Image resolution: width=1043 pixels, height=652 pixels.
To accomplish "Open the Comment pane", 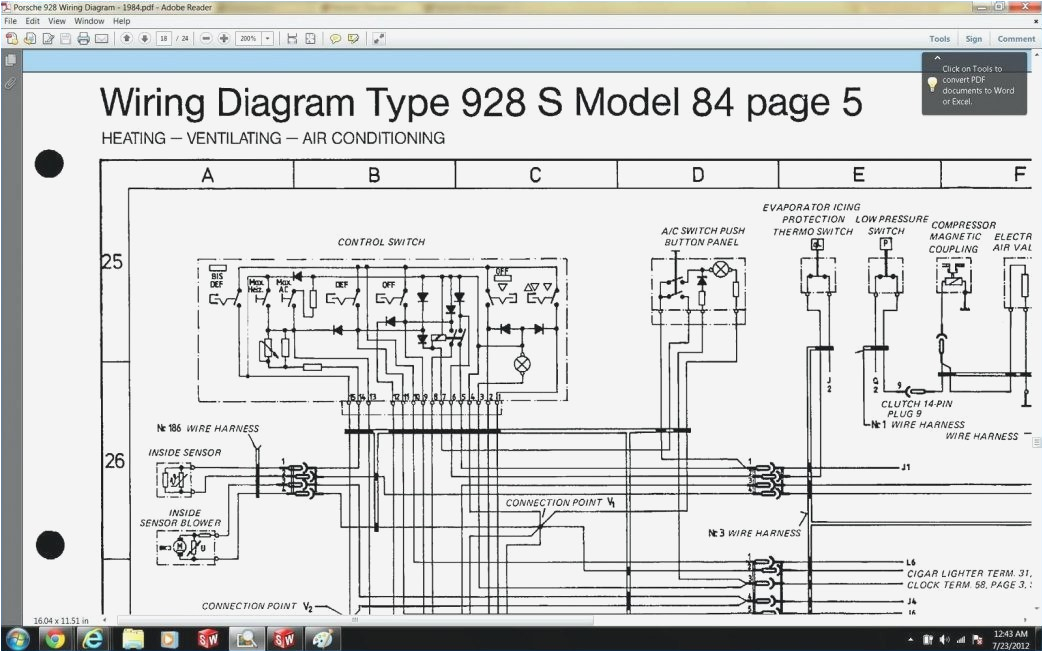I will (1016, 39).
